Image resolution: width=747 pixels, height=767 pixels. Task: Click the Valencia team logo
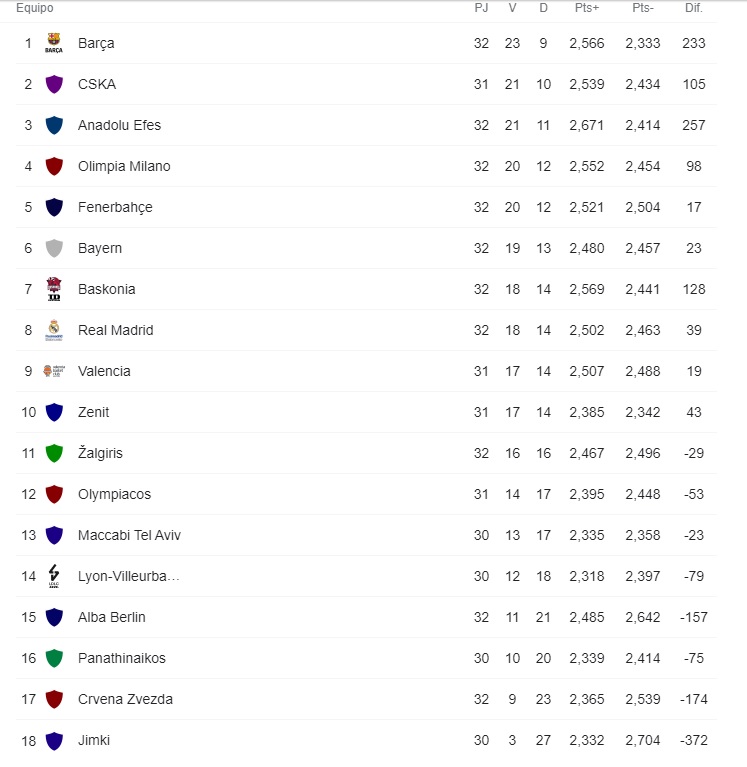point(54,371)
